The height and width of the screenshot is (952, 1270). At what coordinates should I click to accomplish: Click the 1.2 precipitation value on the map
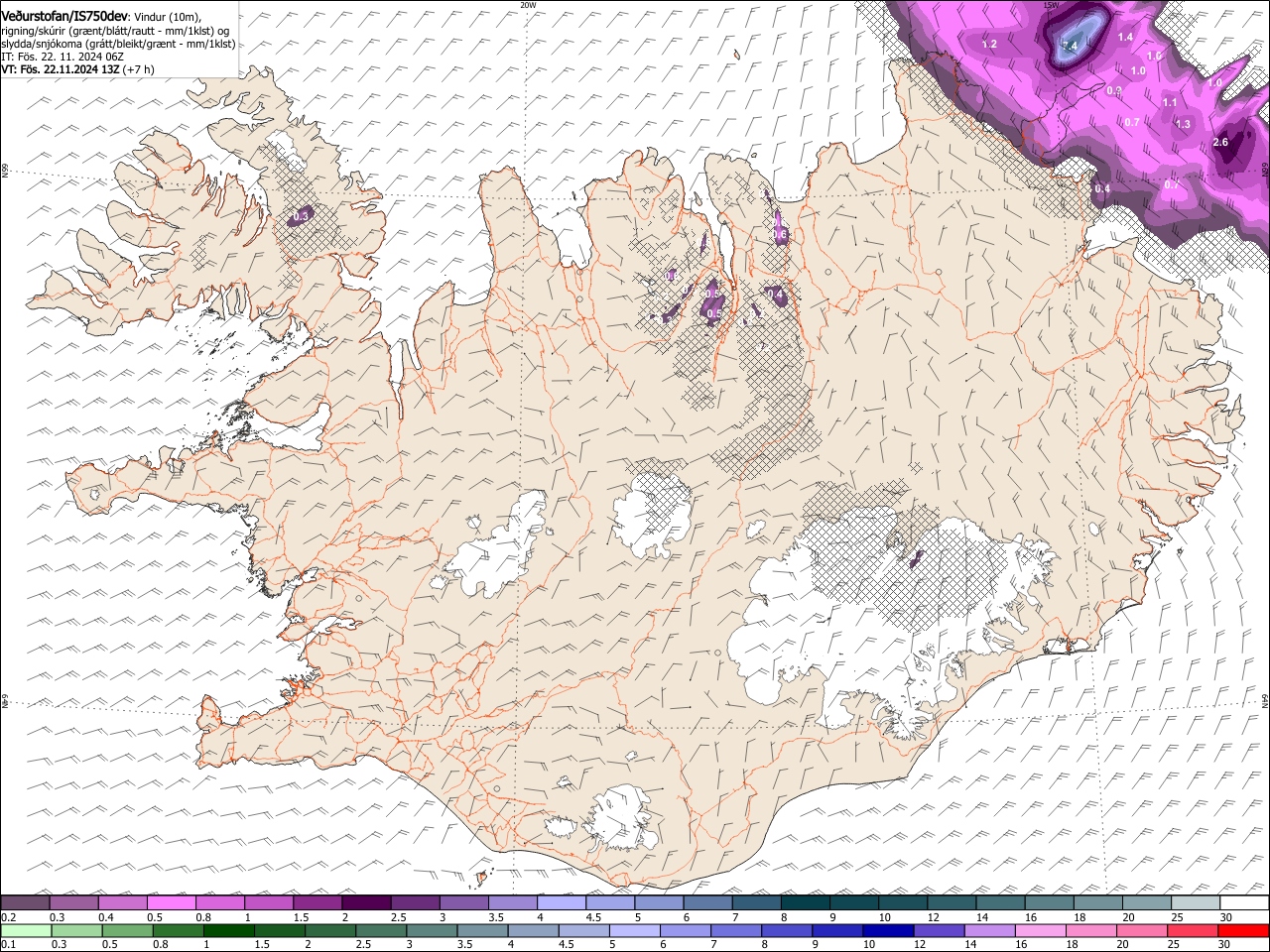click(x=989, y=45)
